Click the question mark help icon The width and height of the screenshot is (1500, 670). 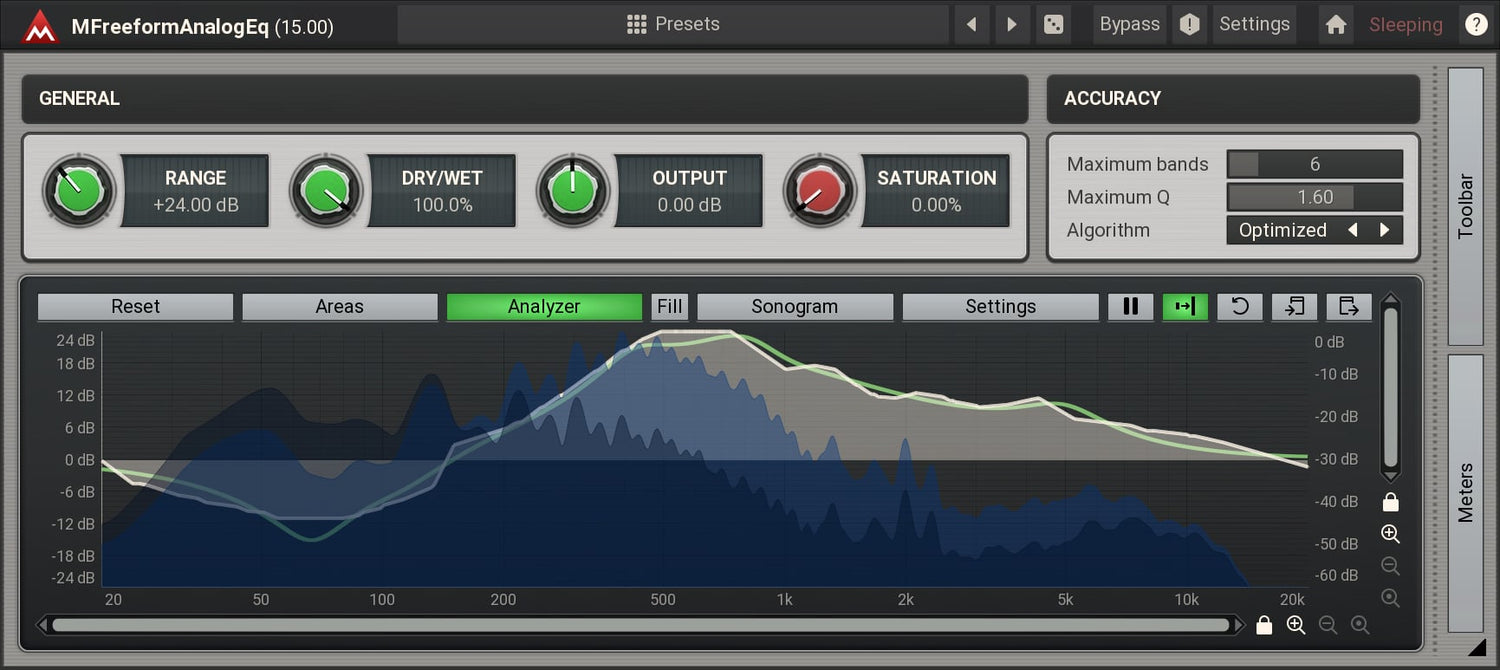click(x=1476, y=25)
